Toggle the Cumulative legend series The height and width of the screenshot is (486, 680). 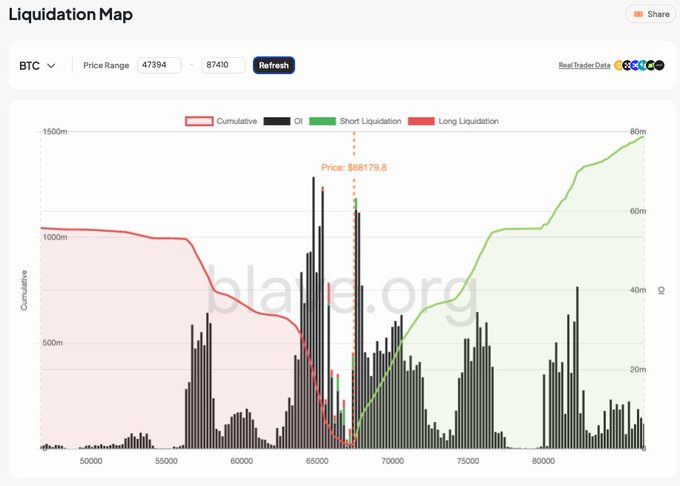(221, 121)
